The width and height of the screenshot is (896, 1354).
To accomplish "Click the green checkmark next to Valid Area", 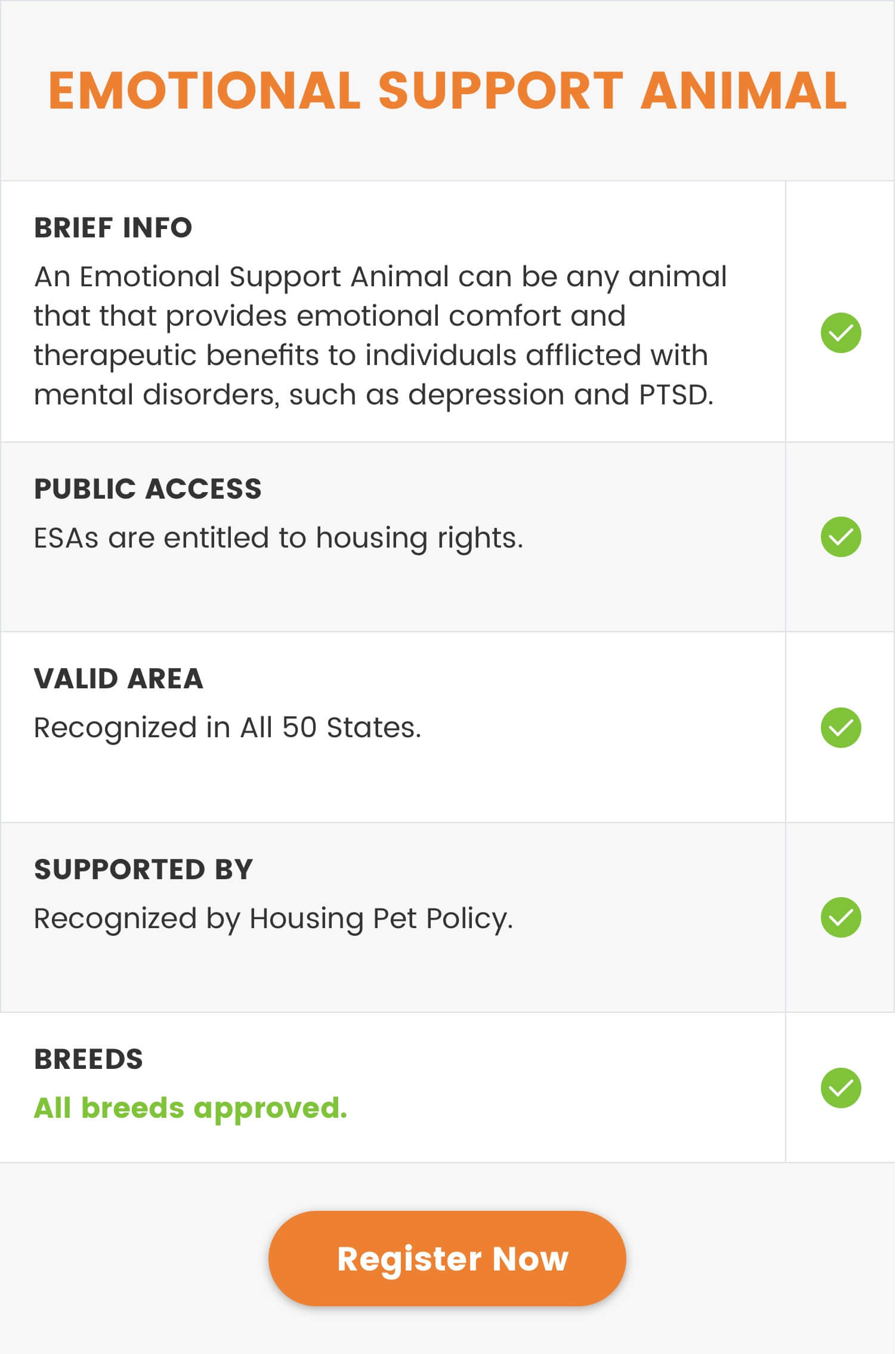I will [x=841, y=728].
